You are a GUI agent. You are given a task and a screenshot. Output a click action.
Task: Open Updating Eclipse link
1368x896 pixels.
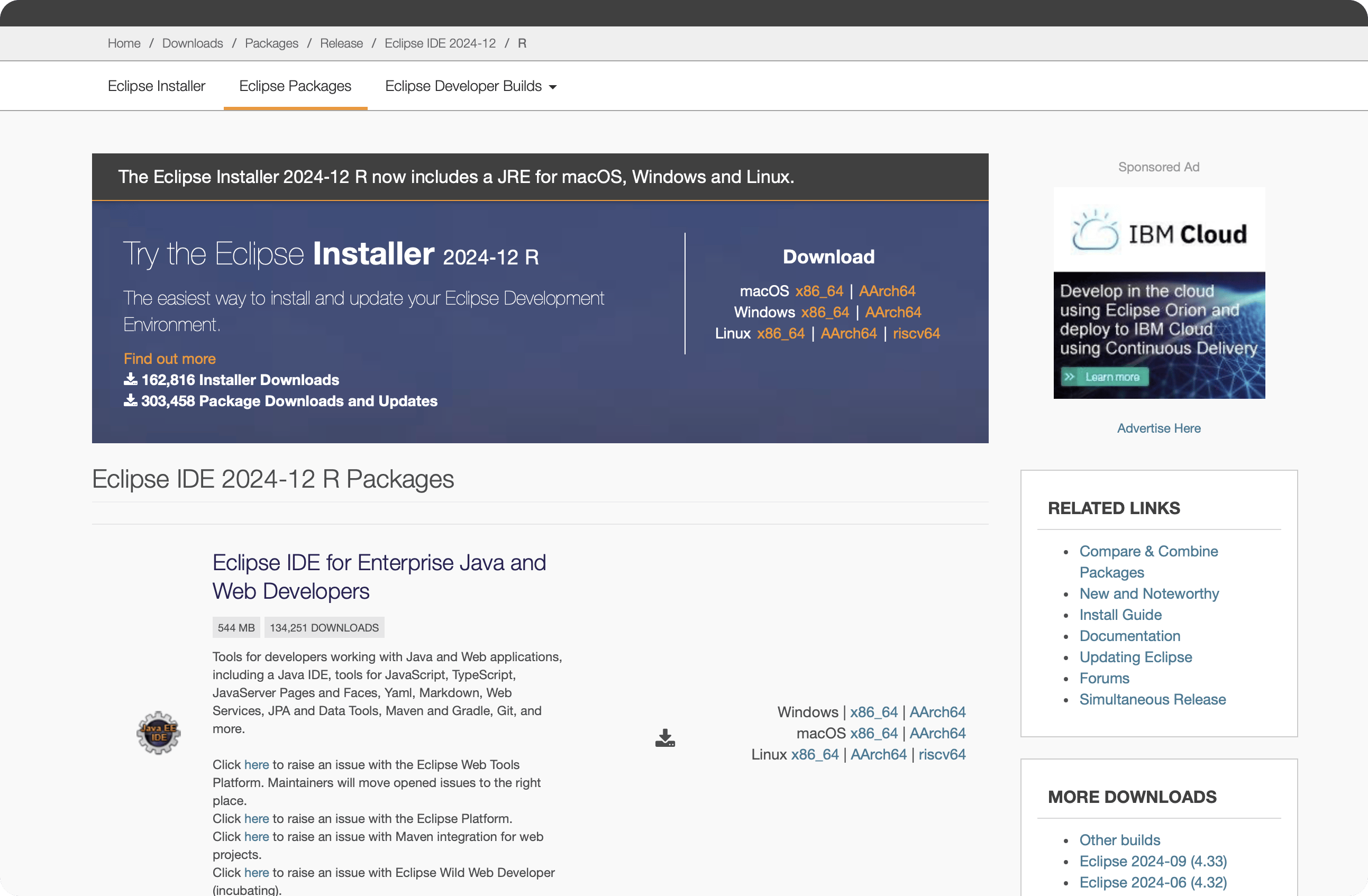tap(1135, 658)
